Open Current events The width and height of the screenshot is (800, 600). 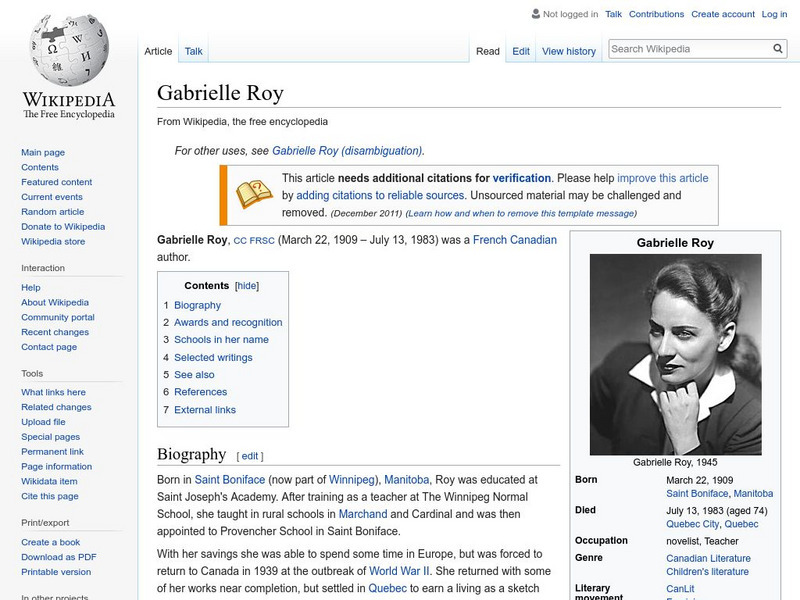[52, 196]
